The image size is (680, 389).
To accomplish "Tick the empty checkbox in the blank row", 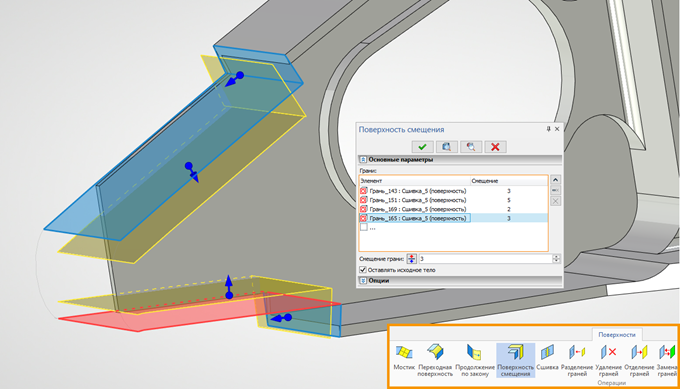I will 363,227.
